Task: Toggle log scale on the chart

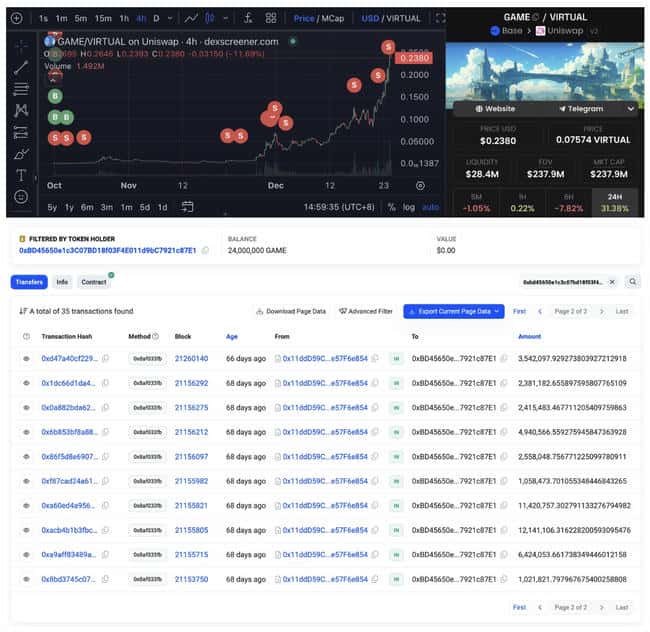Action: click(x=409, y=207)
